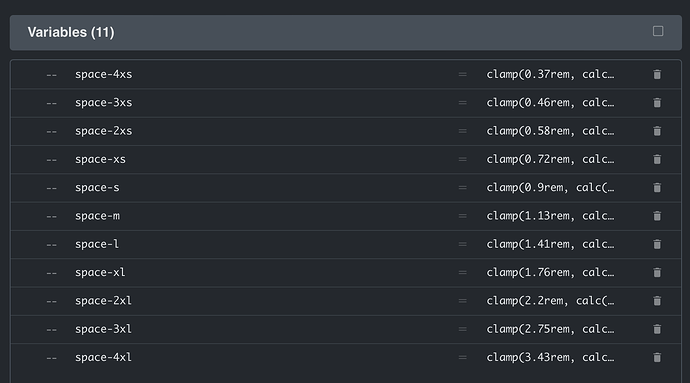Toggle the checkbox in Variables header
This screenshot has height=383, width=690.
[658, 31]
